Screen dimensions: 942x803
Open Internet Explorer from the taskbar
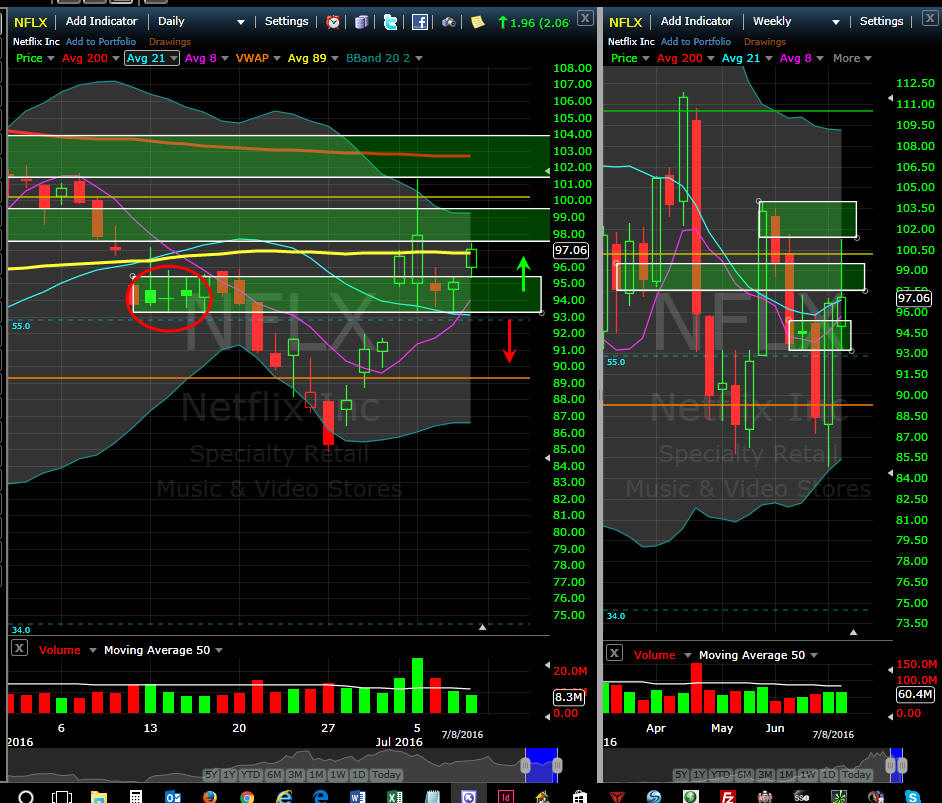coord(284,796)
